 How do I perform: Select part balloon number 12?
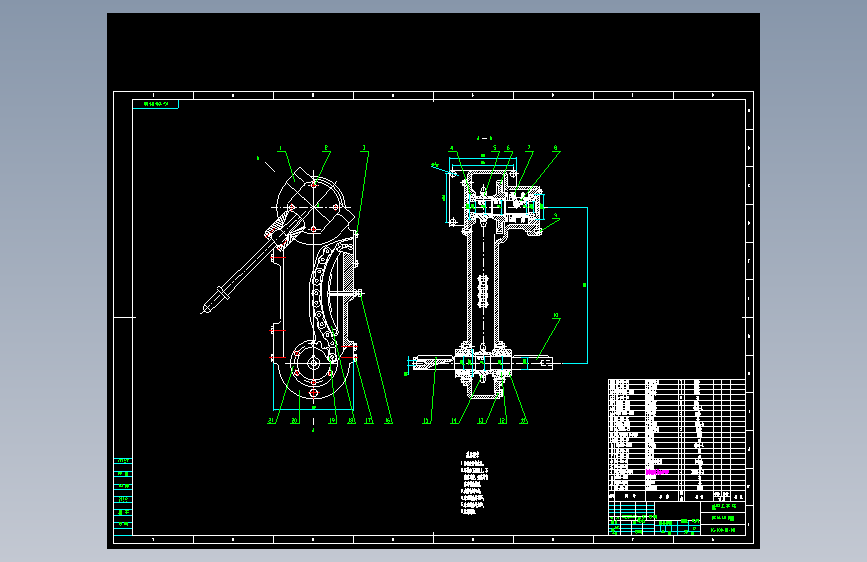503,421
